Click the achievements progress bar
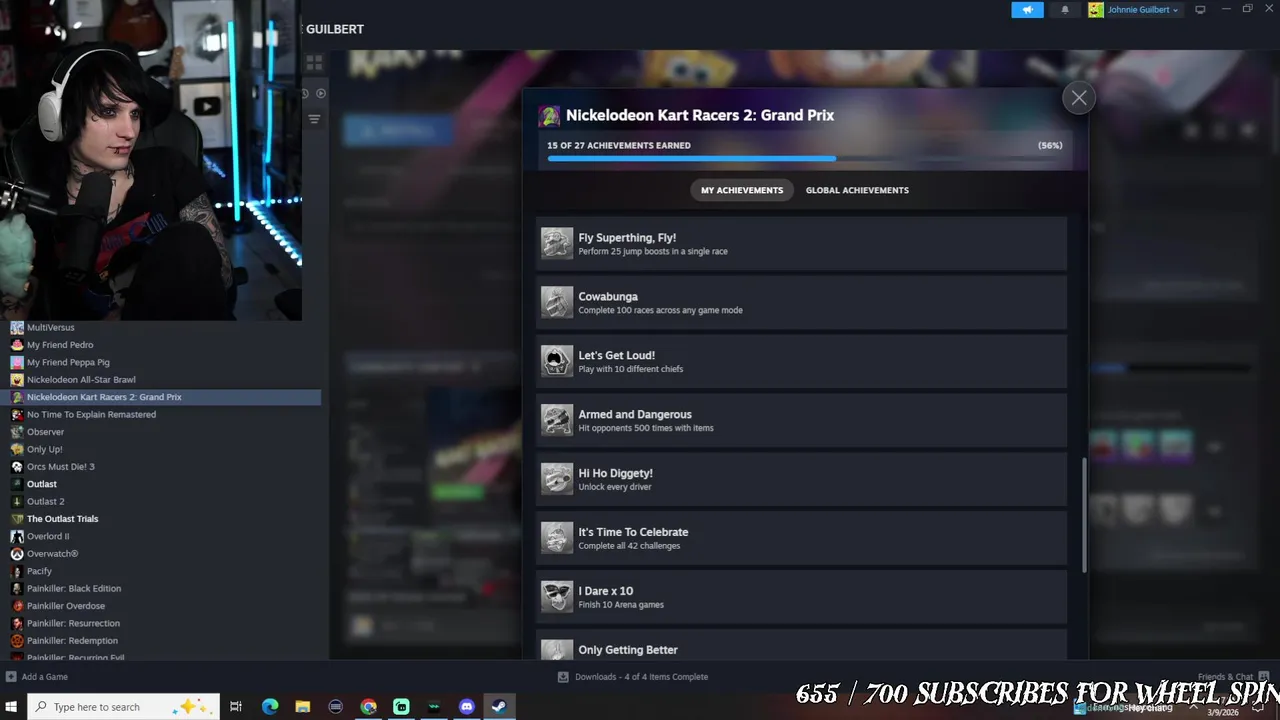The width and height of the screenshot is (1280, 720). tap(804, 158)
